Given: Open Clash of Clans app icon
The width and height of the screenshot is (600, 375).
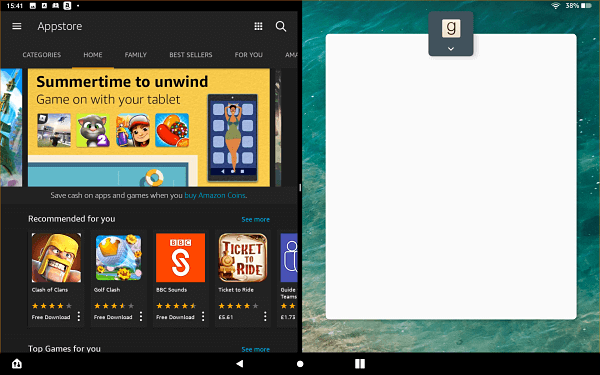Looking at the screenshot, I should coord(56,258).
